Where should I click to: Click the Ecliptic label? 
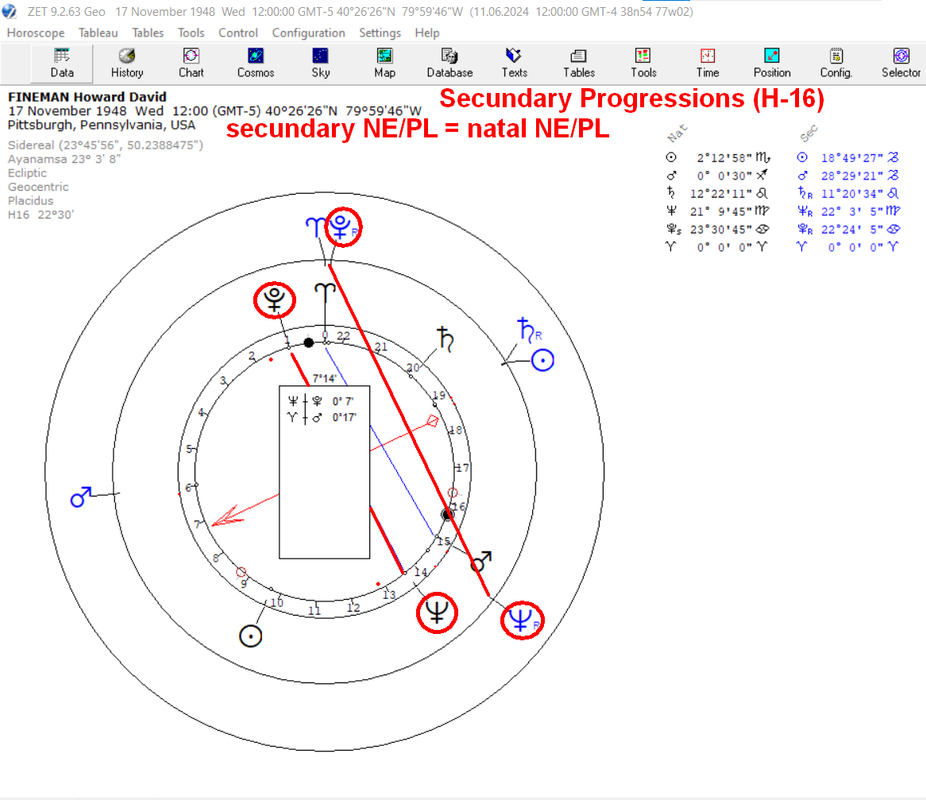click(27, 173)
